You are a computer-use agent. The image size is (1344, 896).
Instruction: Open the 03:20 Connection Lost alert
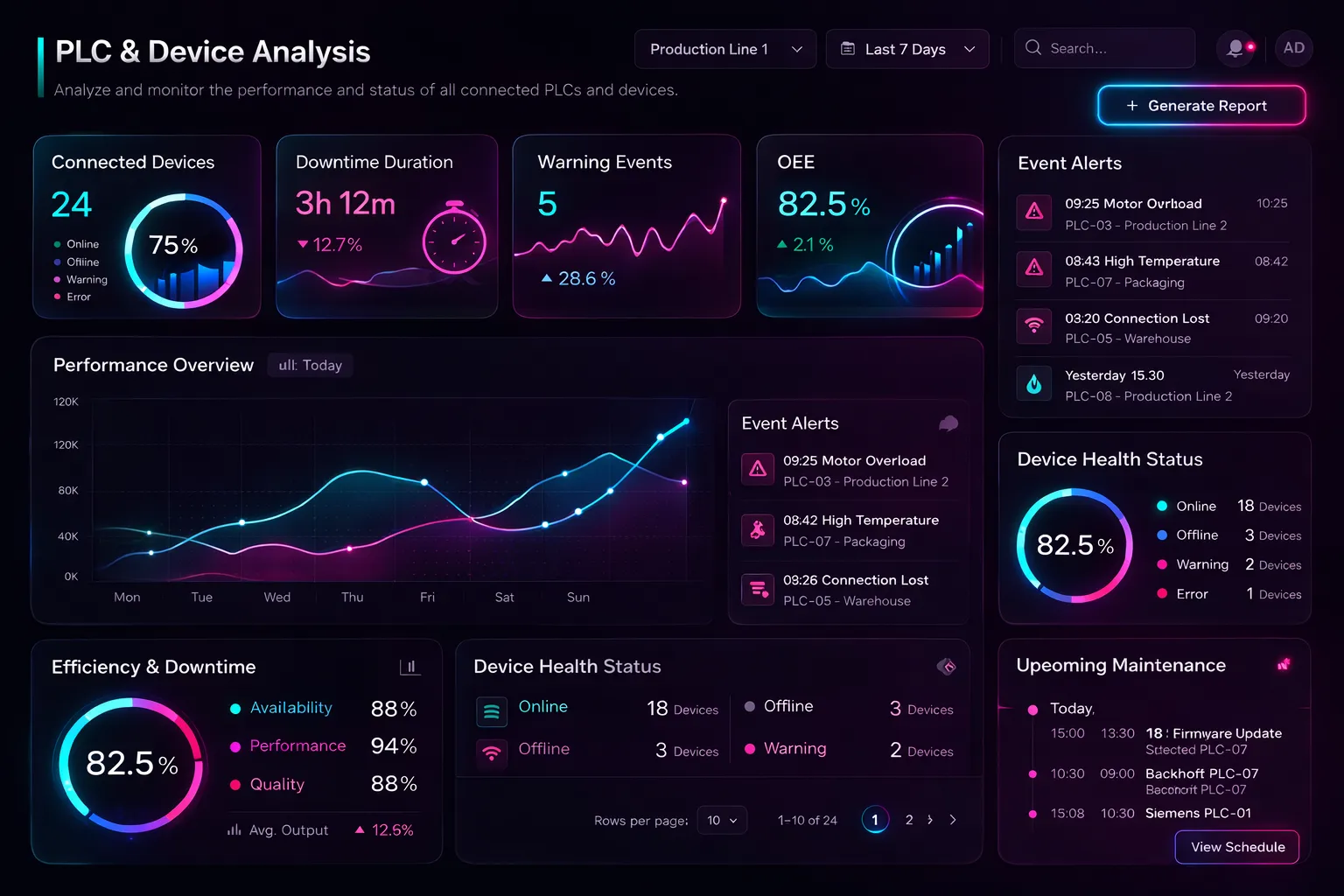pyautogui.click(x=1151, y=328)
